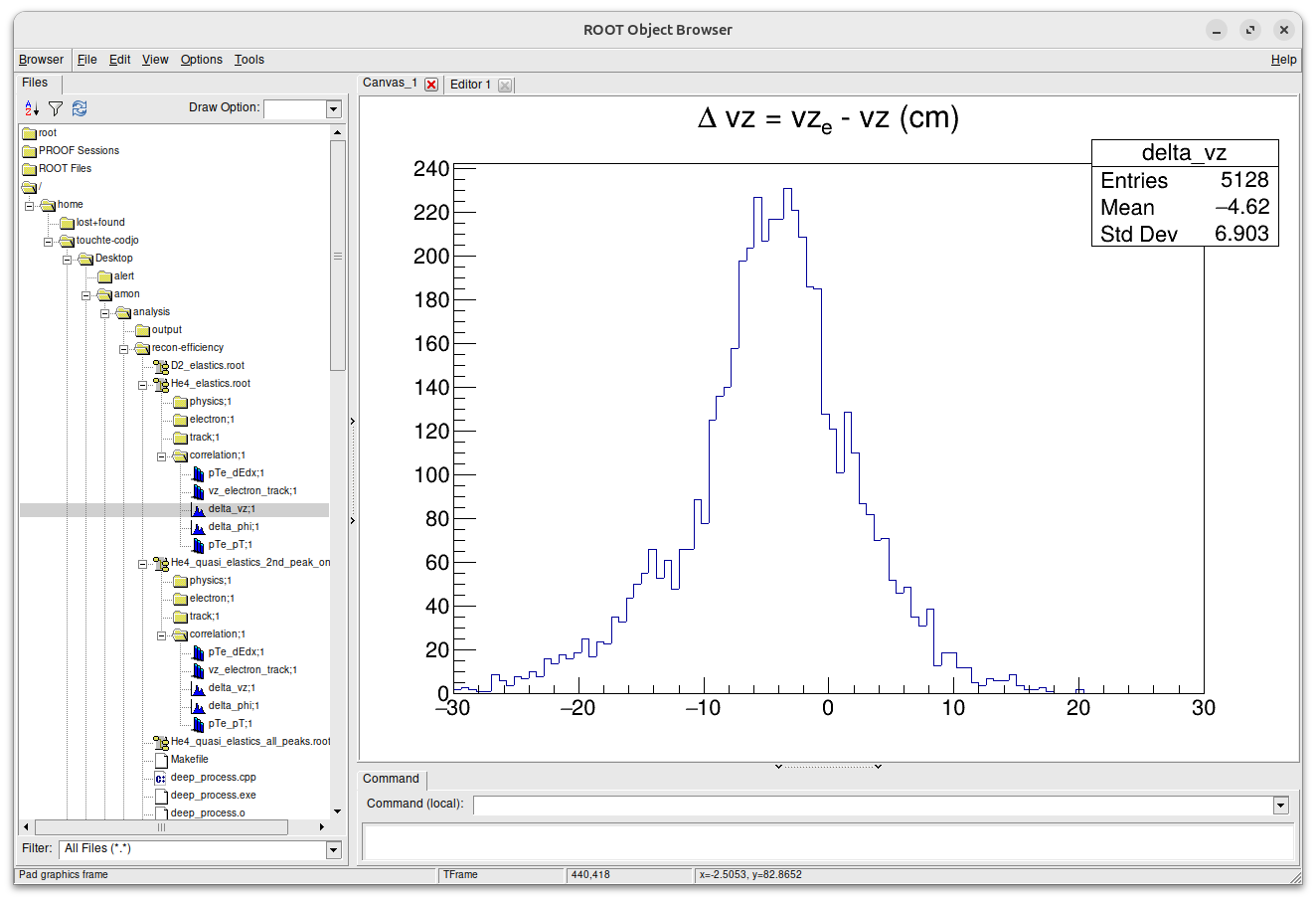Click the tree scroll-down arrow

click(338, 811)
